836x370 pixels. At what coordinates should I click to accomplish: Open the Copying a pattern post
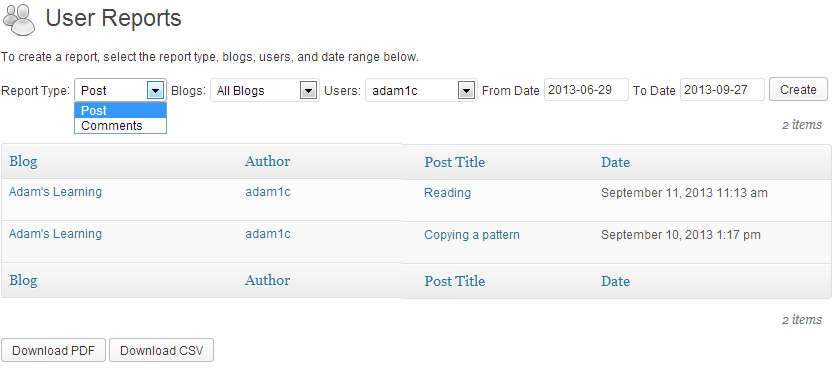[472, 235]
